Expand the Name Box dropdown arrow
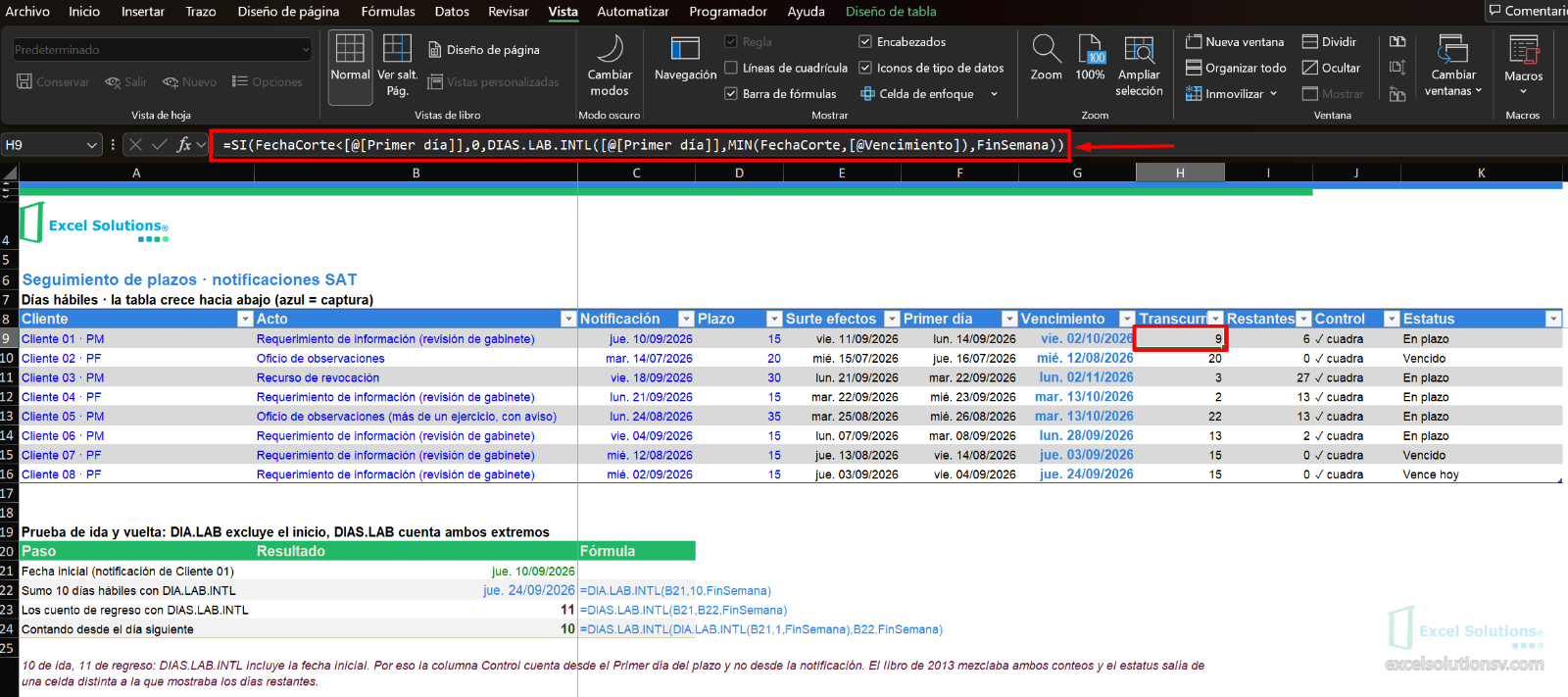This screenshot has width=1568, height=697. click(93, 145)
